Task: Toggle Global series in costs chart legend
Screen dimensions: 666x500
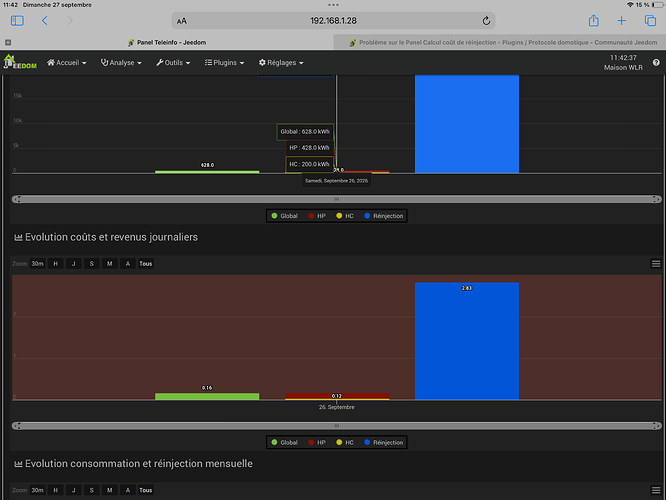Action: tap(285, 442)
